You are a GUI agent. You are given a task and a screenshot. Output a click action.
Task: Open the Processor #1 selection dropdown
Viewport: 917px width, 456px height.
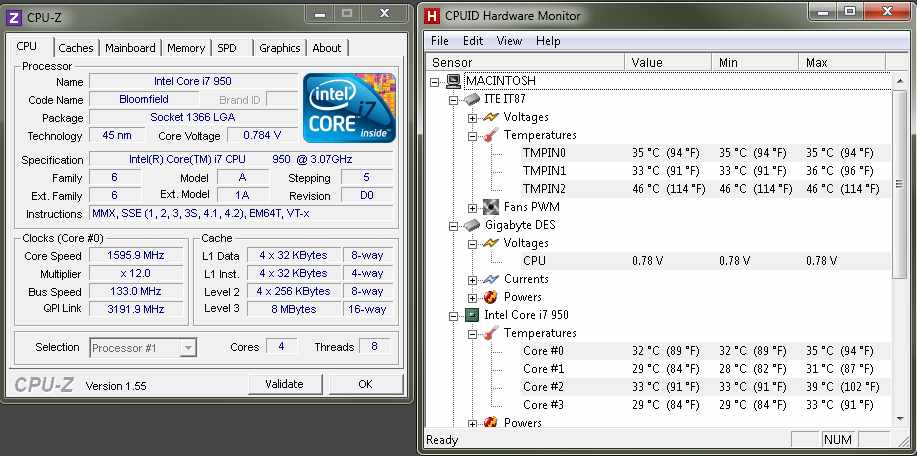188,348
